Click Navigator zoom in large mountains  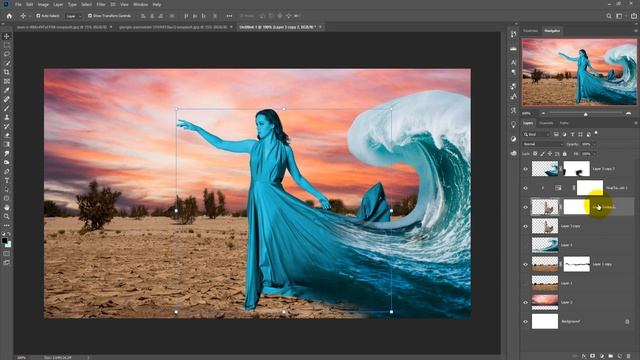point(629,113)
